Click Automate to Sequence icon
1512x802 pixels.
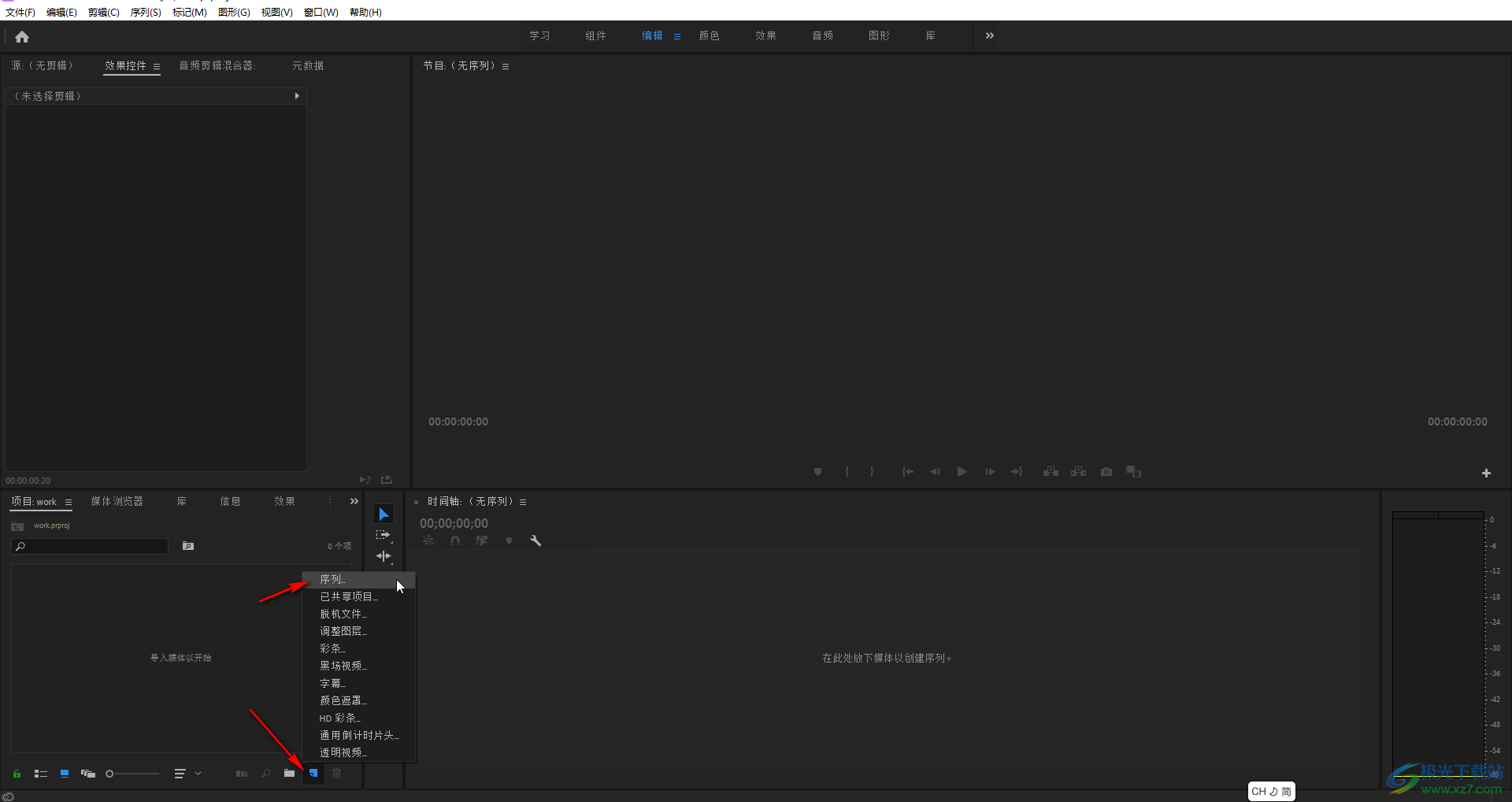pyautogui.click(x=242, y=774)
